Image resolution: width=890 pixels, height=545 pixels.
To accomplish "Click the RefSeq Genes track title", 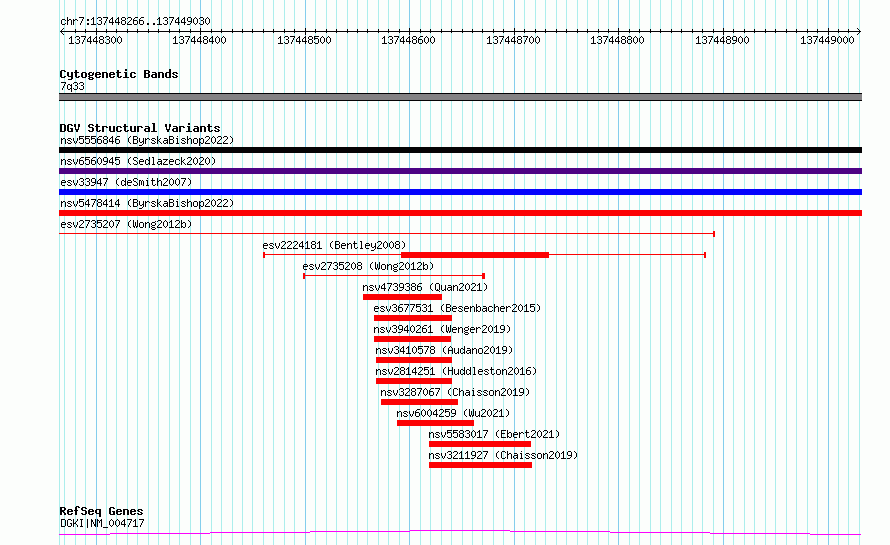I will [101, 512].
